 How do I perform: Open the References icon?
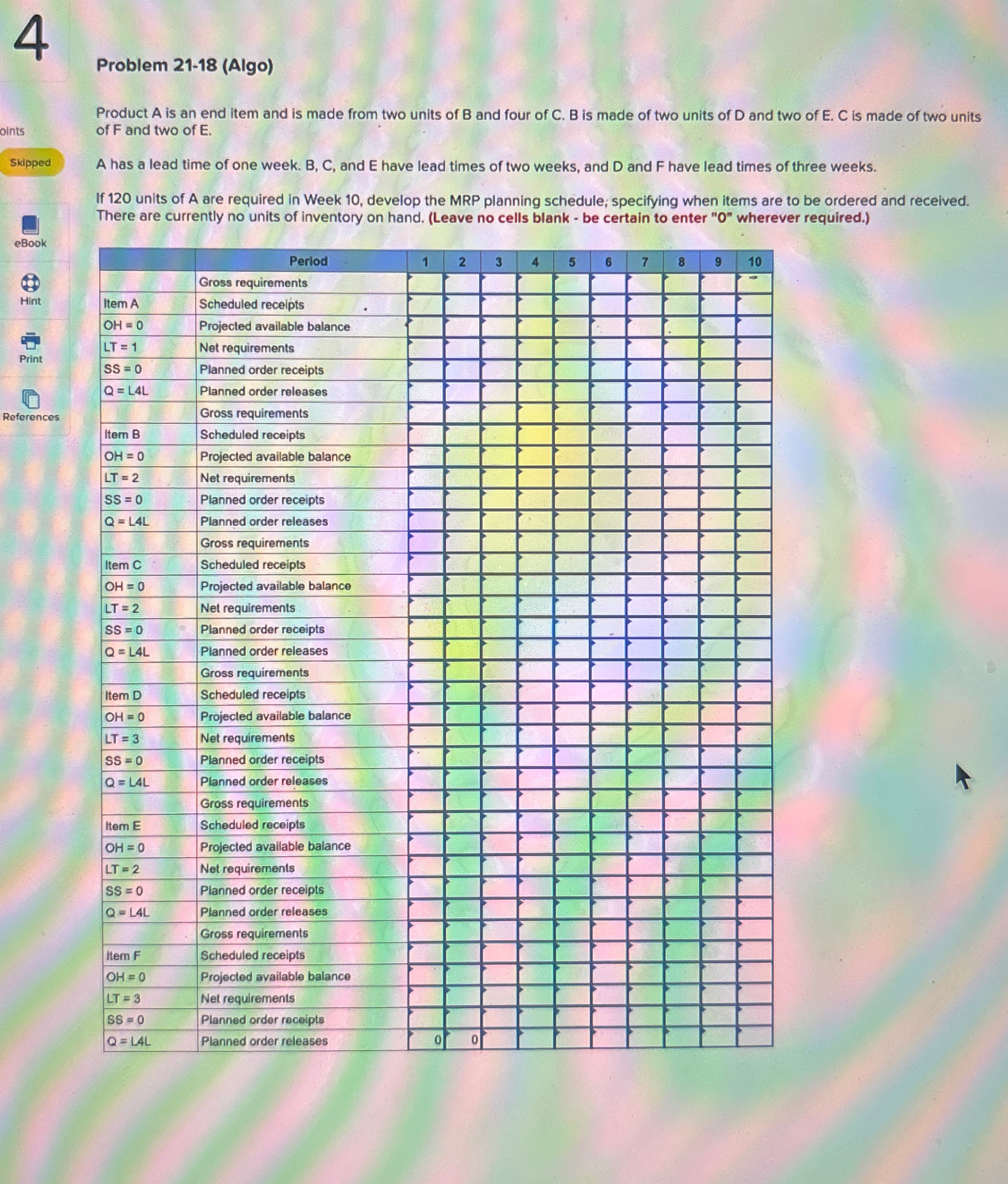pyautogui.click(x=30, y=399)
